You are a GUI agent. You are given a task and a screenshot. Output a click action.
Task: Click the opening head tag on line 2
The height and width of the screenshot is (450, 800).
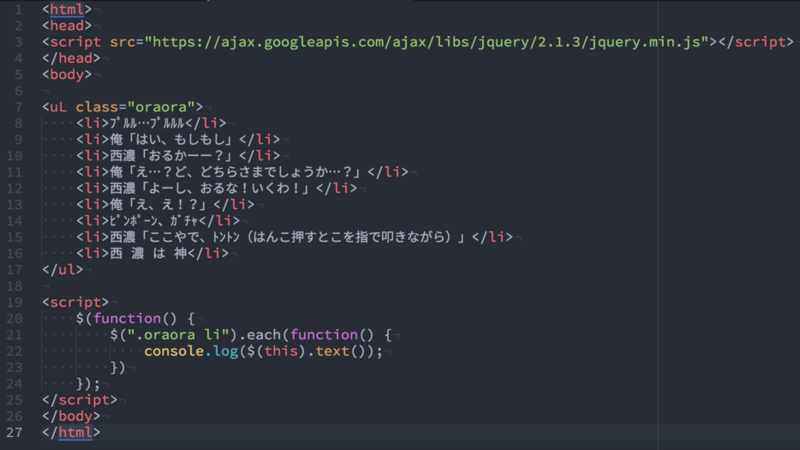click(67, 26)
